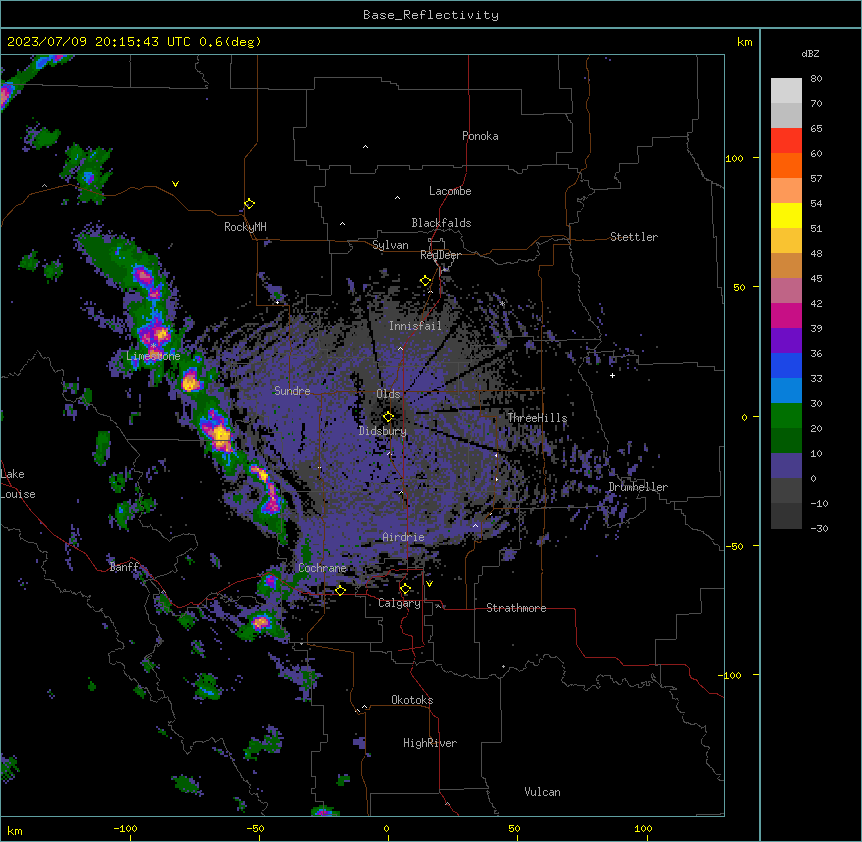Click the Okotoks city label
This screenshot has height=842, width=862.
click(x=412, y=700)
